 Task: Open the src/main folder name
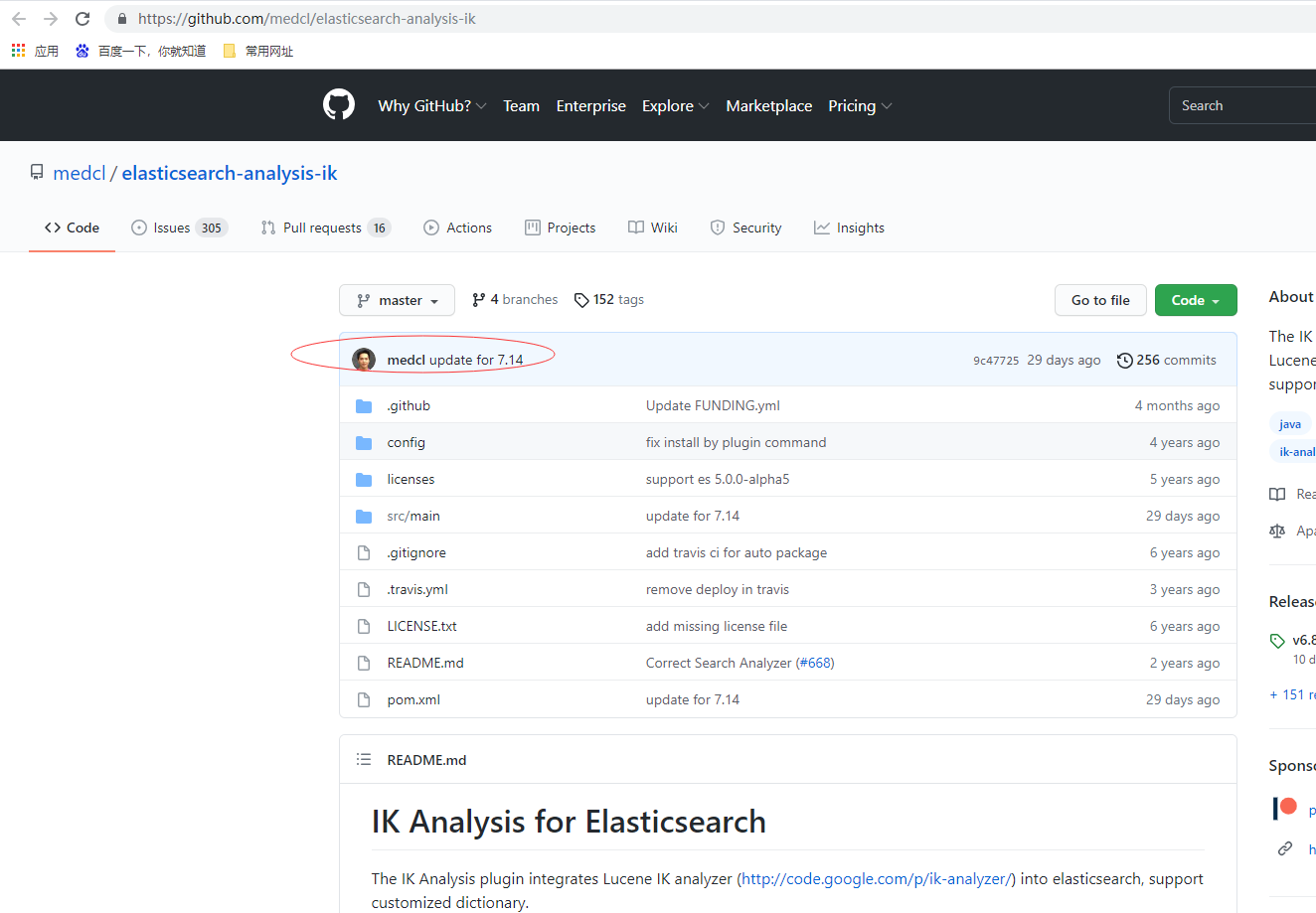[x=413, y=516]
